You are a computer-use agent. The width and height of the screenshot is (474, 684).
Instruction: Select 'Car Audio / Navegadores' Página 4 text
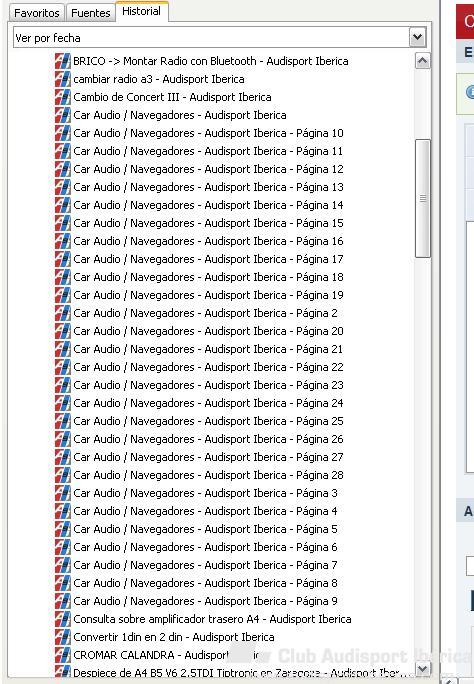205,511
